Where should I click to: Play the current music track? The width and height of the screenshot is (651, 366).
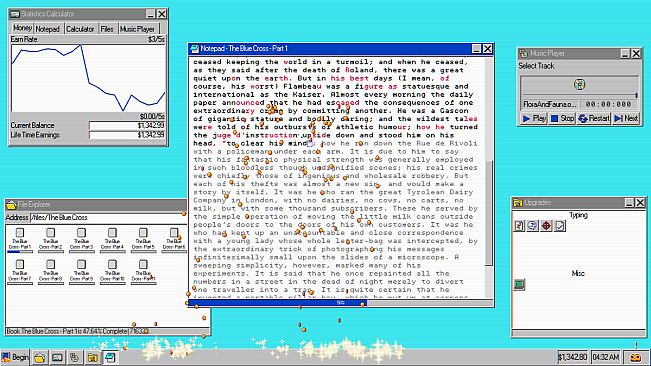point(534,118)
